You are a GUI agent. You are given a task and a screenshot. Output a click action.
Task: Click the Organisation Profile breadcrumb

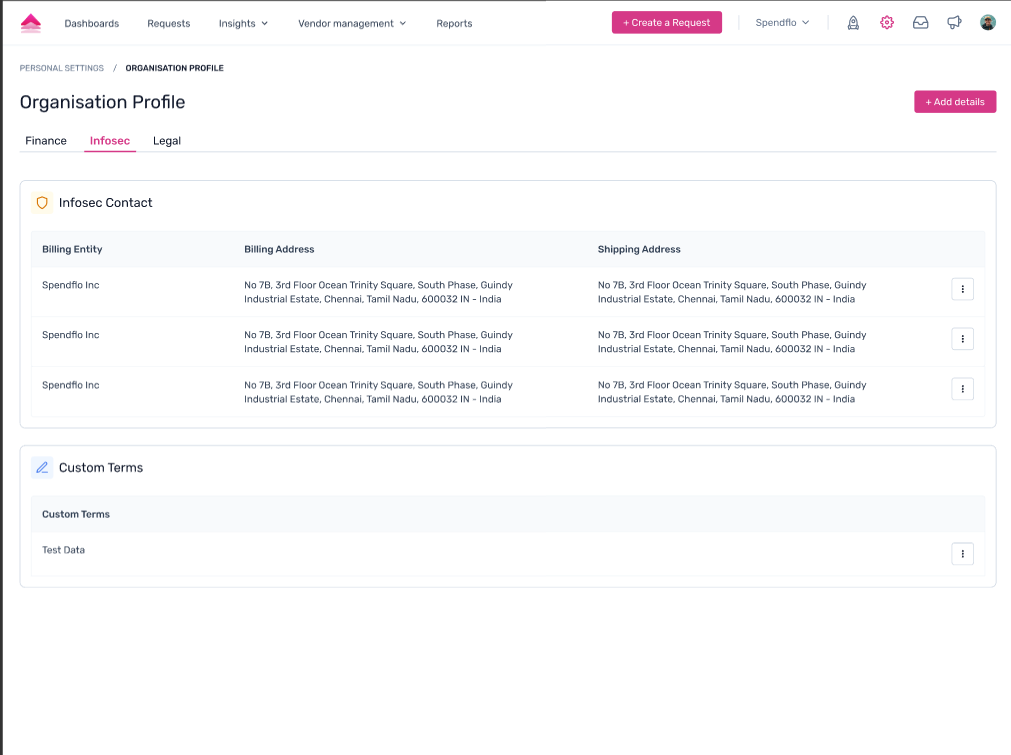(x=174, y=68)
